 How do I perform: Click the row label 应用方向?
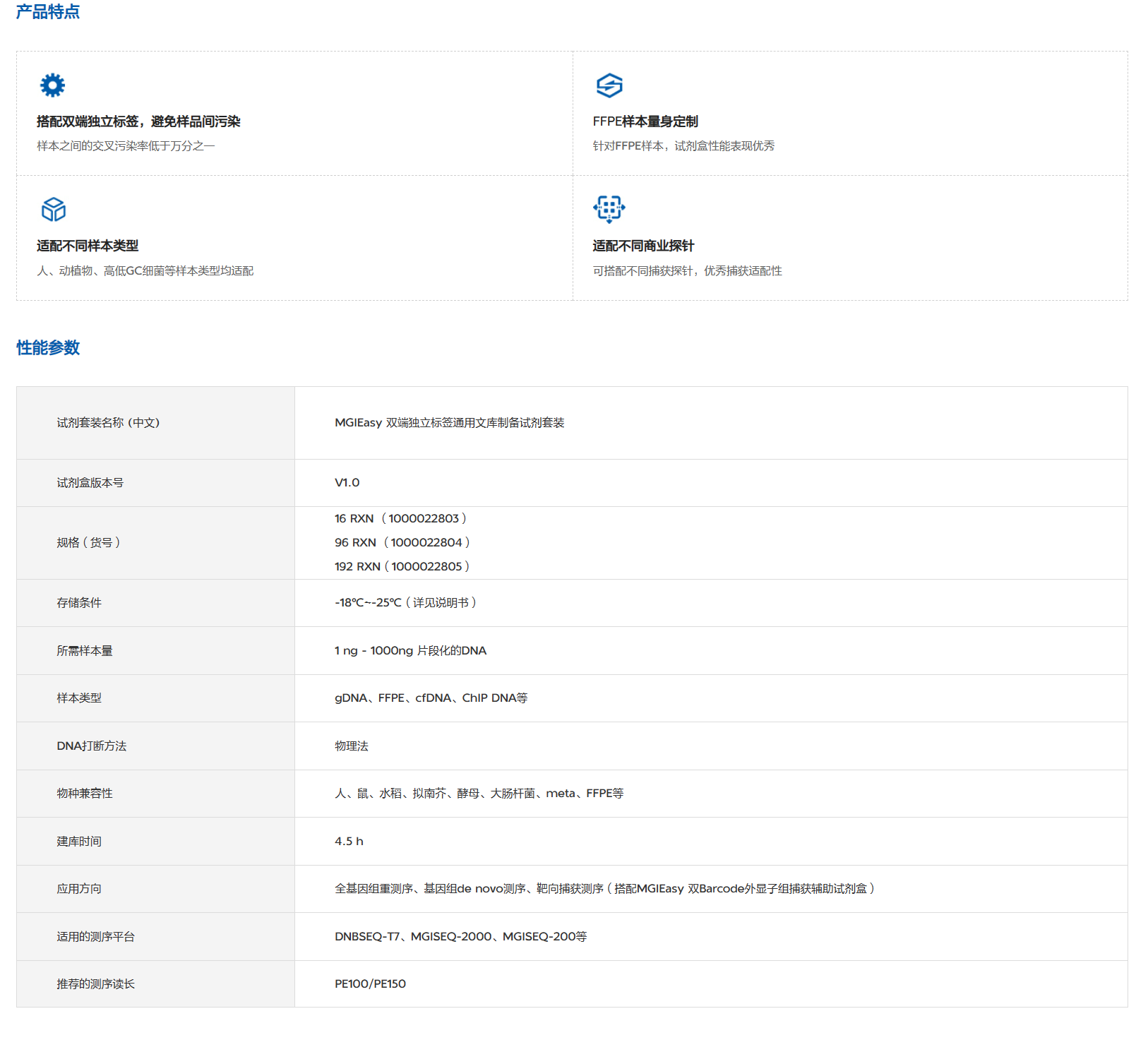click(79, 889)
